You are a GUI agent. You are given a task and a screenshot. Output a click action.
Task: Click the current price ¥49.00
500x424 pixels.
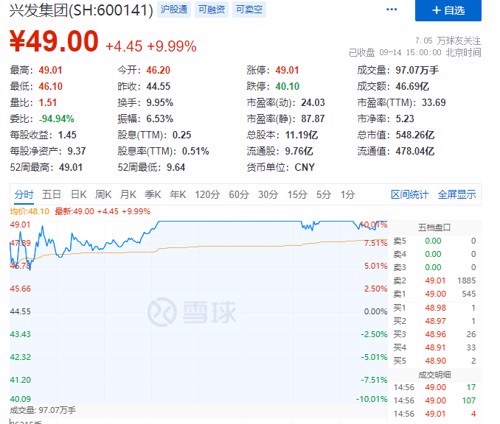54,41
